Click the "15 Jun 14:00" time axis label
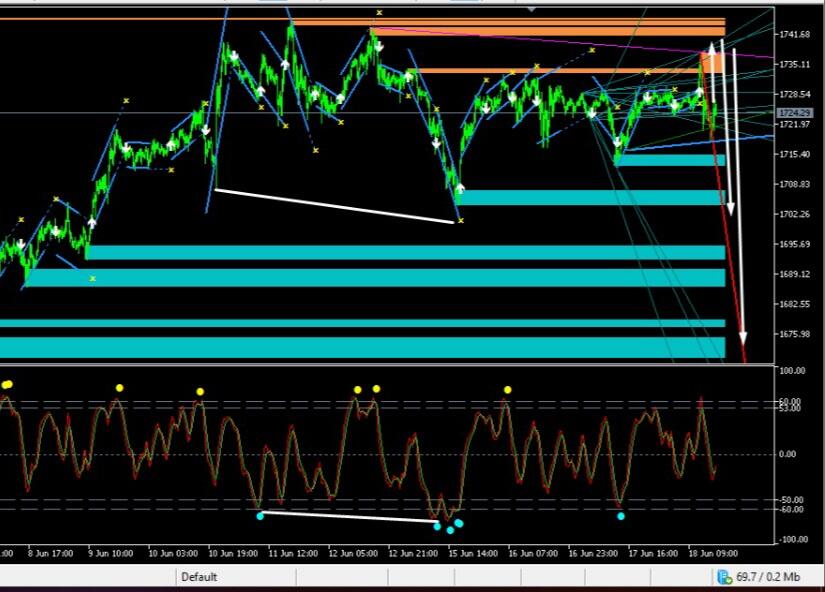The height and width of the screenshot is (592, 825). (473, 554)
